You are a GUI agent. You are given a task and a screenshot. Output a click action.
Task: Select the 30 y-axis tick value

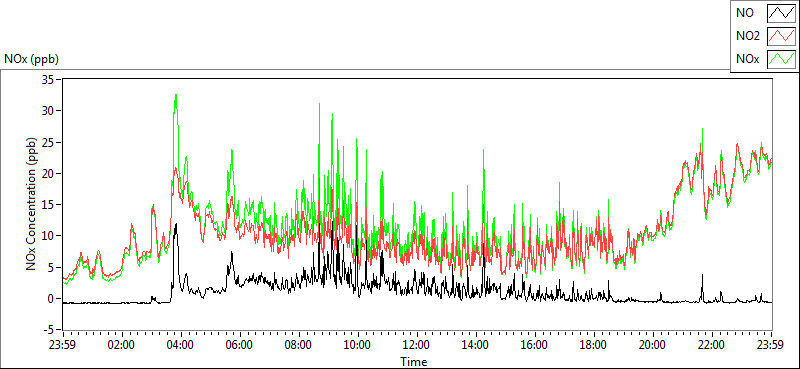(49, 111)
